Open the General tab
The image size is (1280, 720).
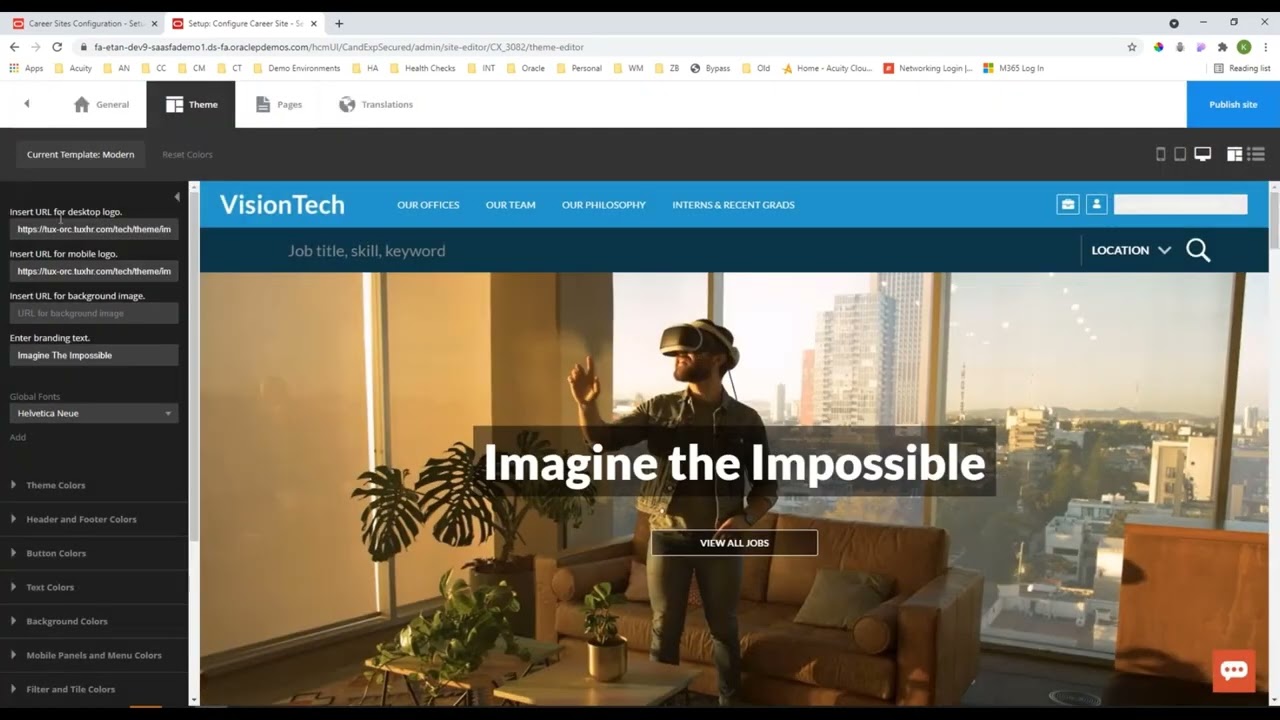click(x=101, y=104)
